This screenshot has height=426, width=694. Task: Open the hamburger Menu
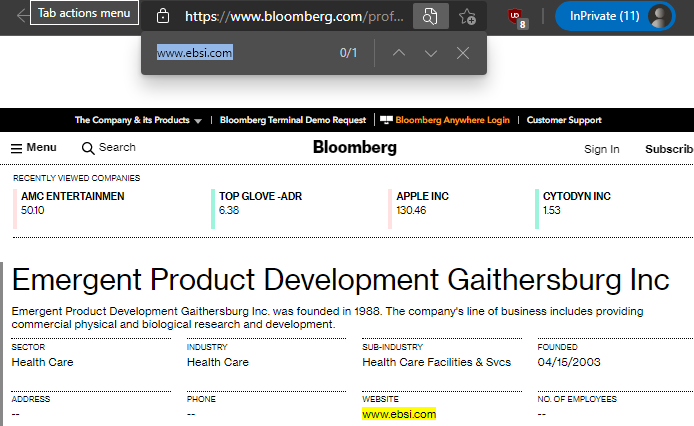pyautogui.click(x=34, y=147)
